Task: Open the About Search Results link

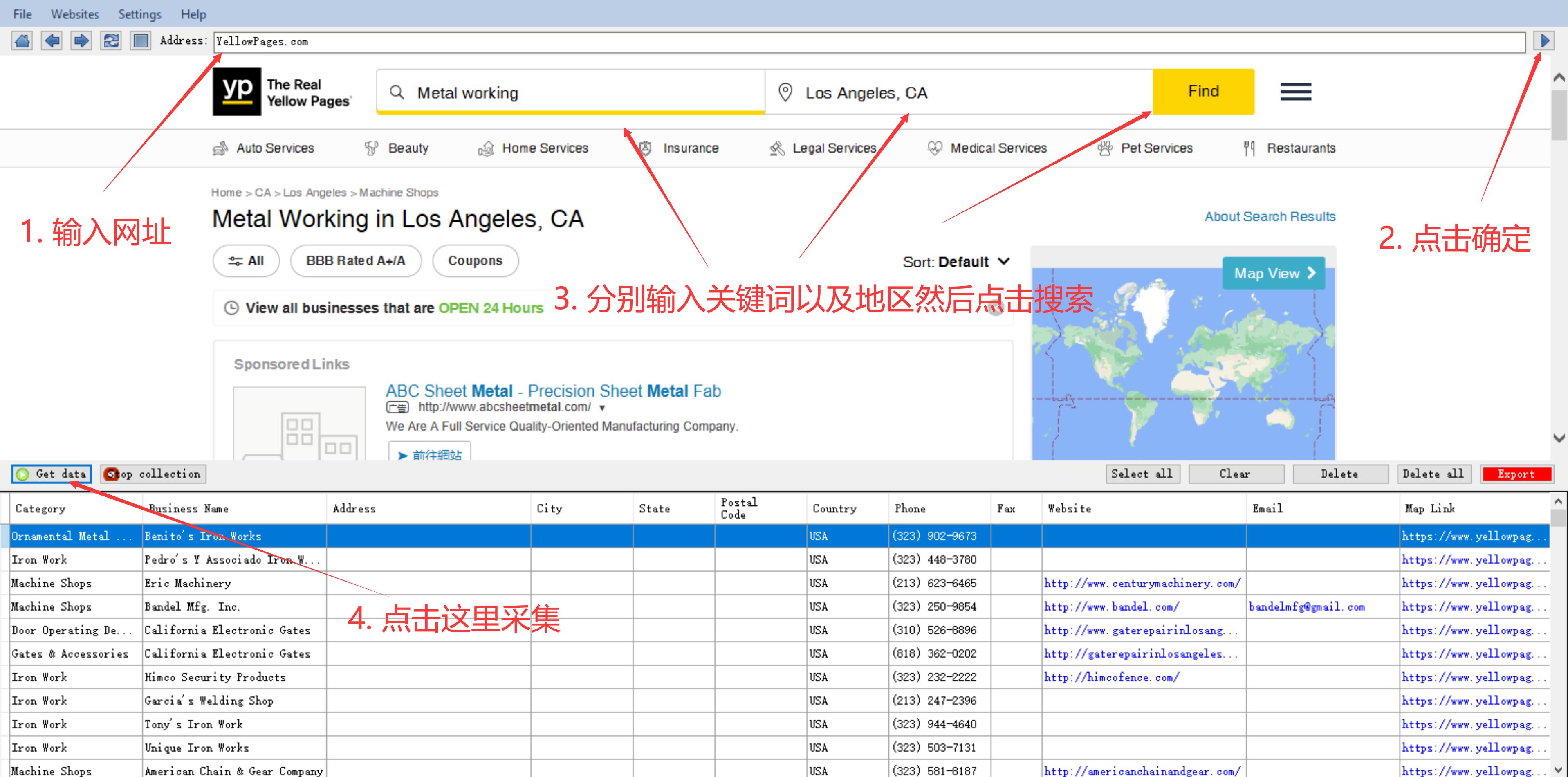Action: click(1270, 216)
